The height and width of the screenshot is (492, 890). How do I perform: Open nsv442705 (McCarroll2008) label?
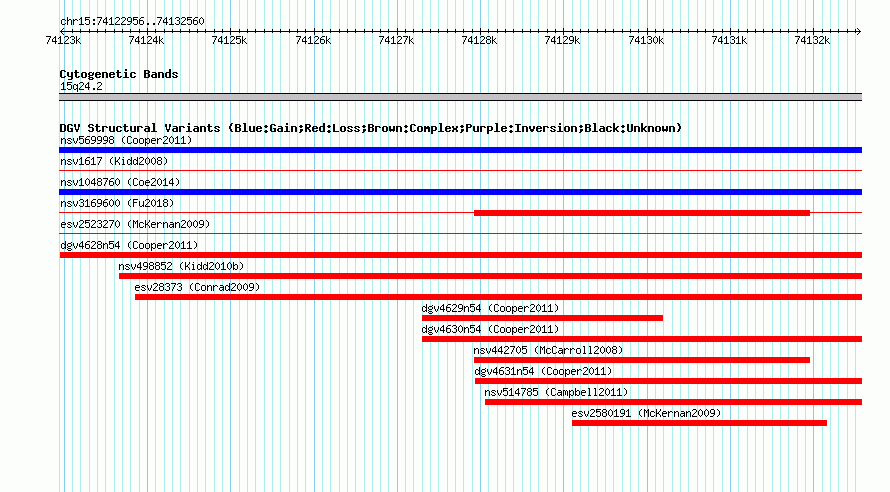(x=548, y=350)
